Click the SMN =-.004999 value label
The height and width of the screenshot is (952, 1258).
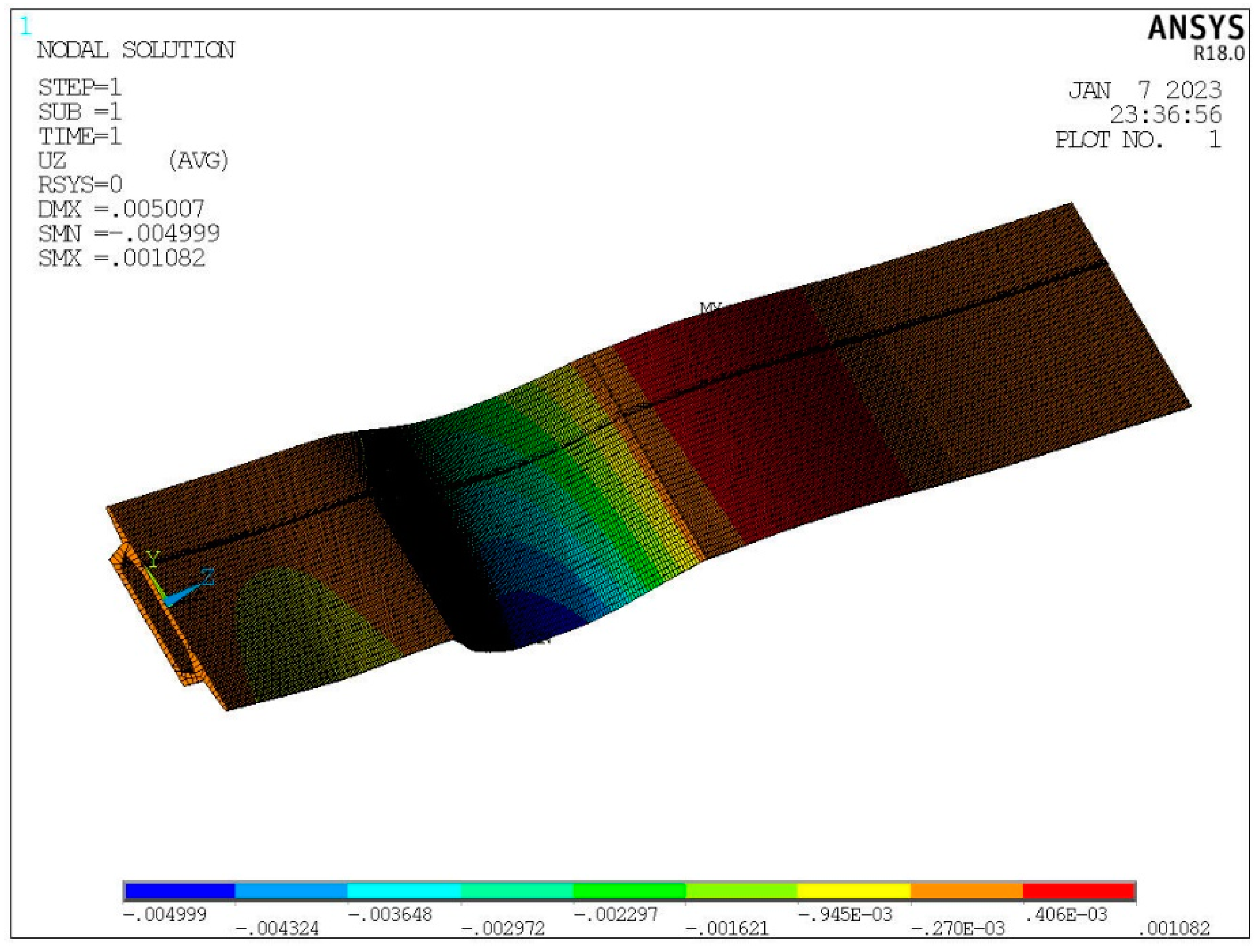[x=129, y=233]
